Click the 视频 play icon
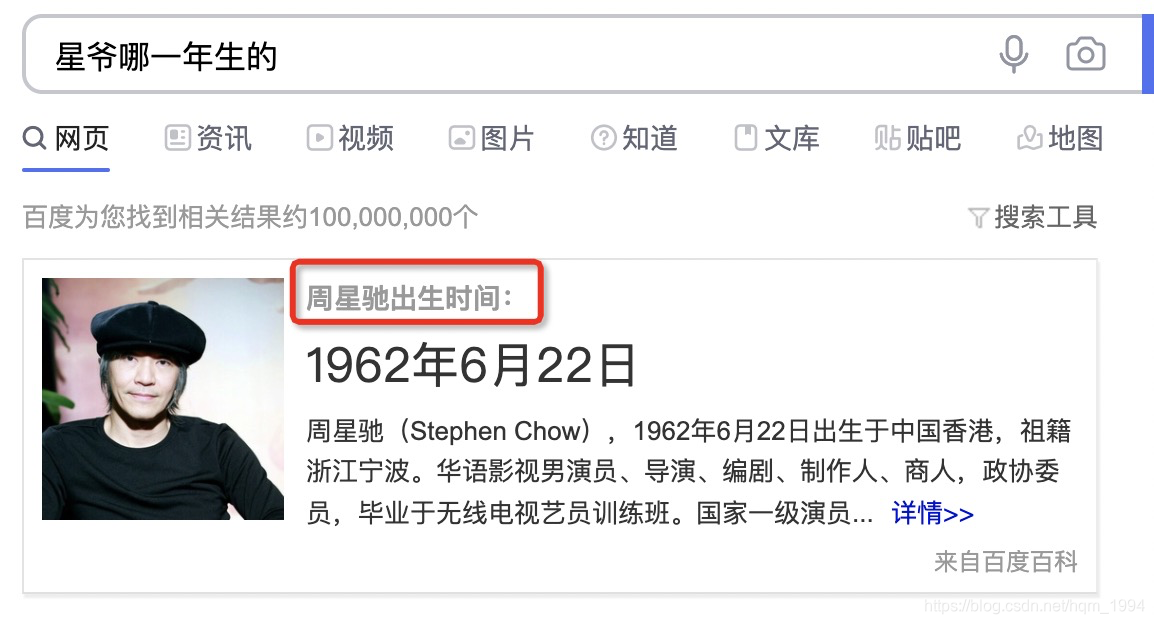The image size is (1154, 624). click(x=319, y=138)
